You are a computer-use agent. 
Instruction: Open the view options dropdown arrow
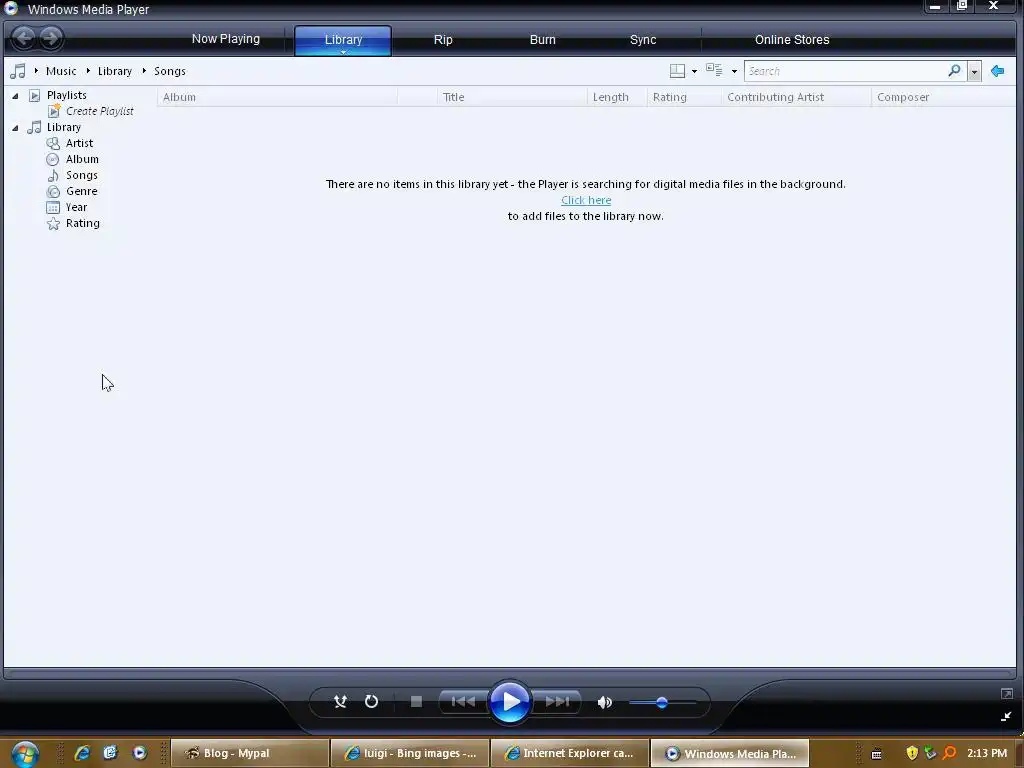[x=734, y=71]
